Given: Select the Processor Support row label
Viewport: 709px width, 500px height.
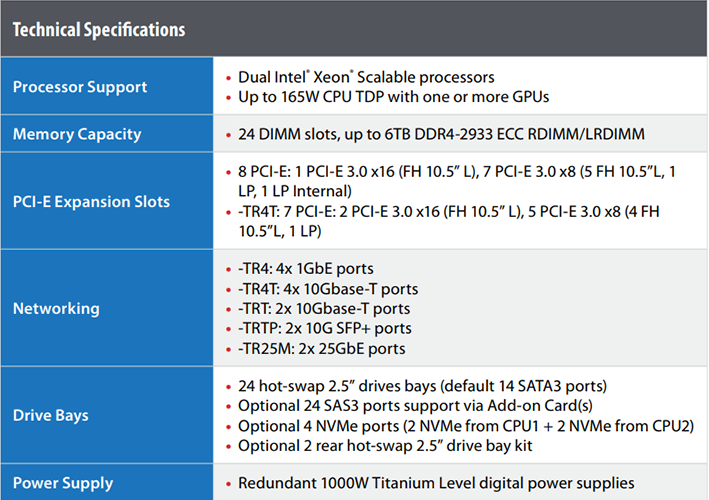Looking at the screenshot, I should [80, 86].
